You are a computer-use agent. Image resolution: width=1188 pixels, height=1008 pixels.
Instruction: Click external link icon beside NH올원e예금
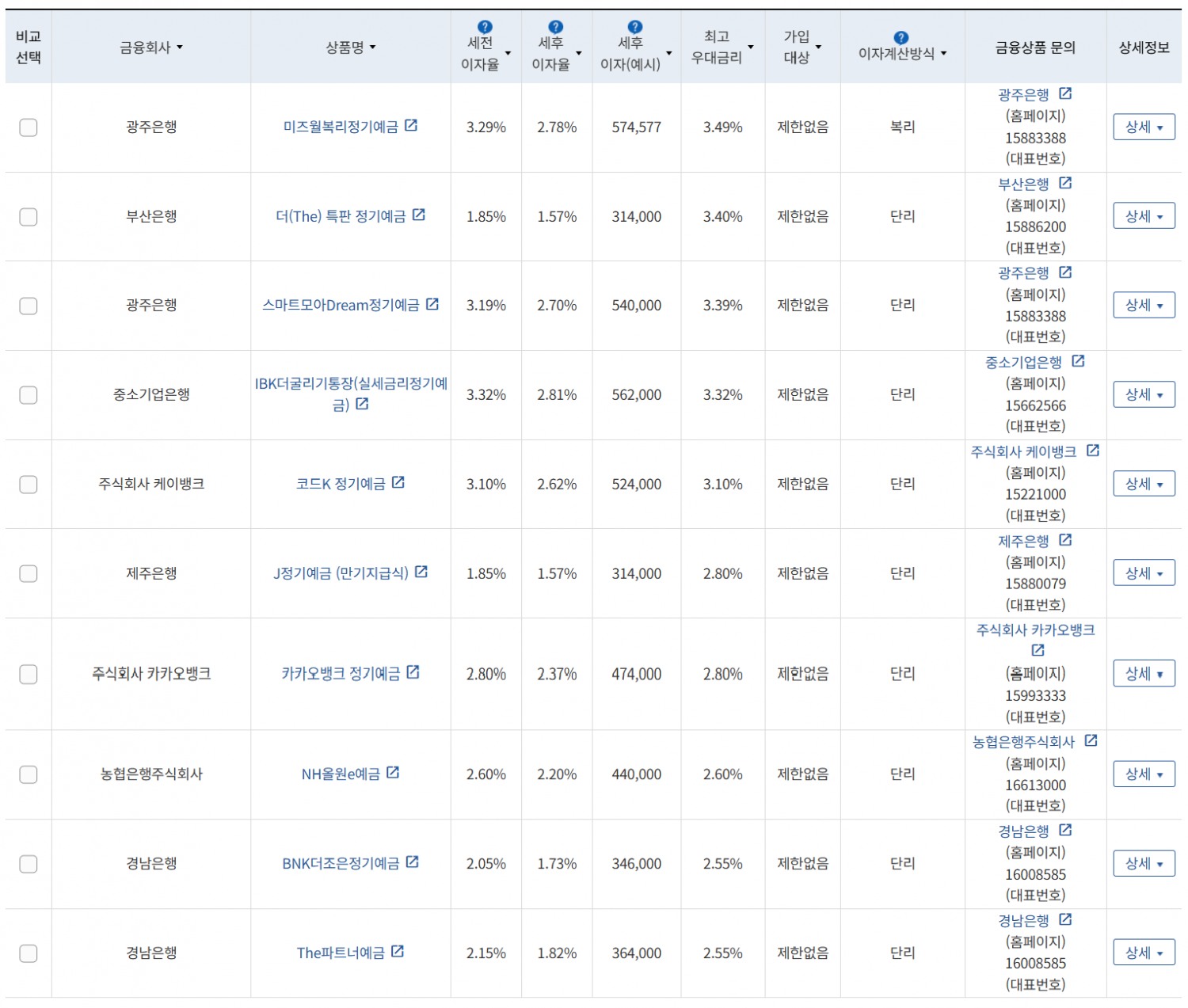pos(393,772)
